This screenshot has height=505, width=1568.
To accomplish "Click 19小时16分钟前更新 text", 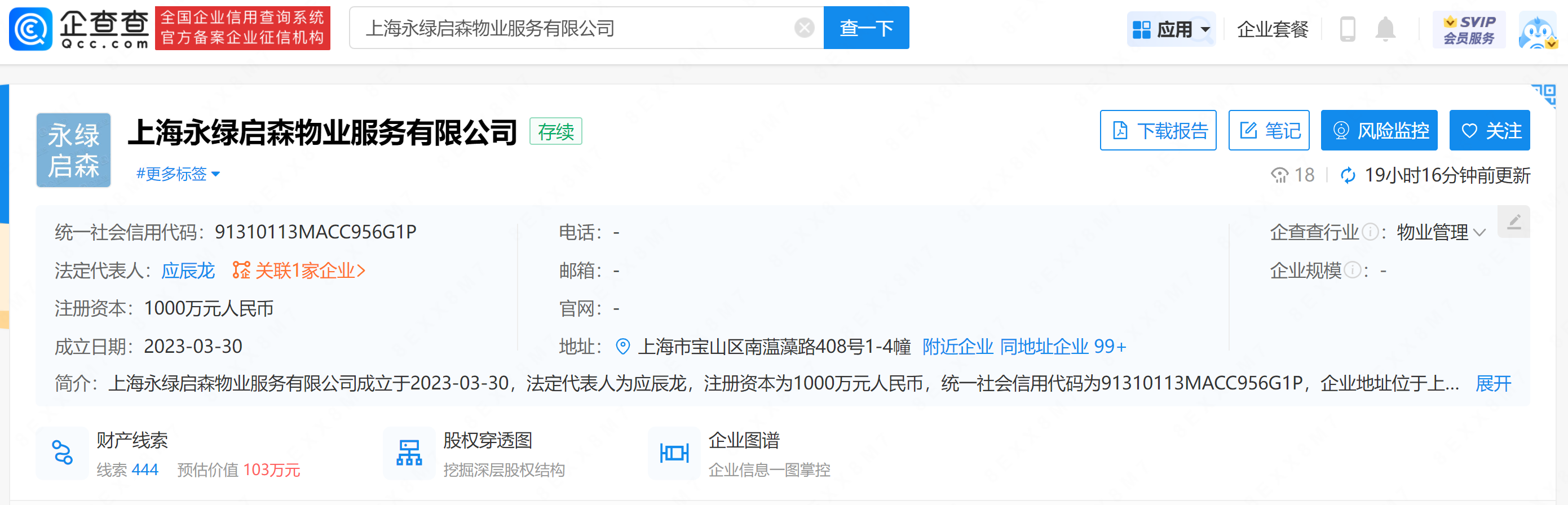I will [1447, 175].
